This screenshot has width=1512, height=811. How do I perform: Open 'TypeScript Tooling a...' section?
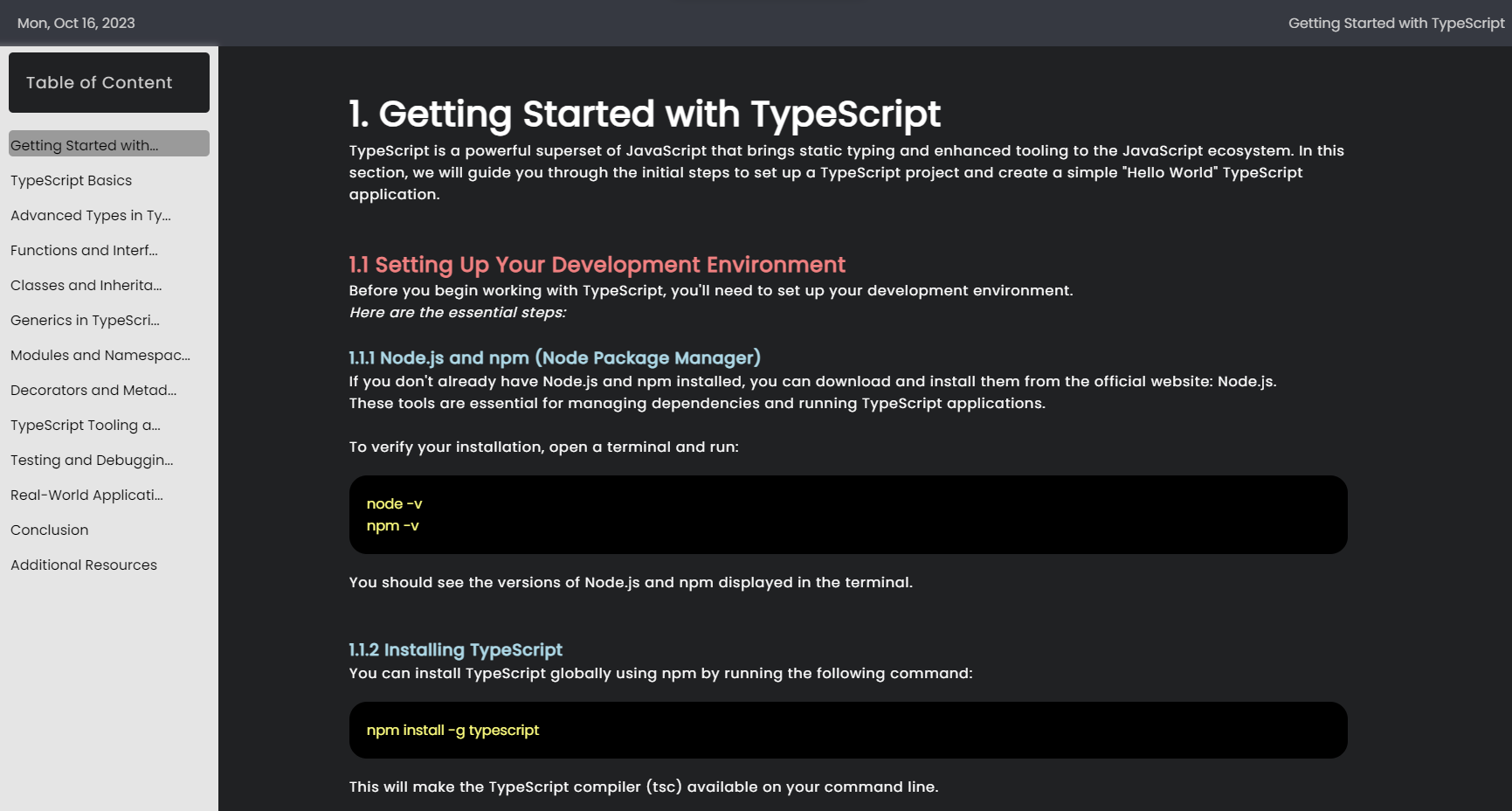point(86,425)
